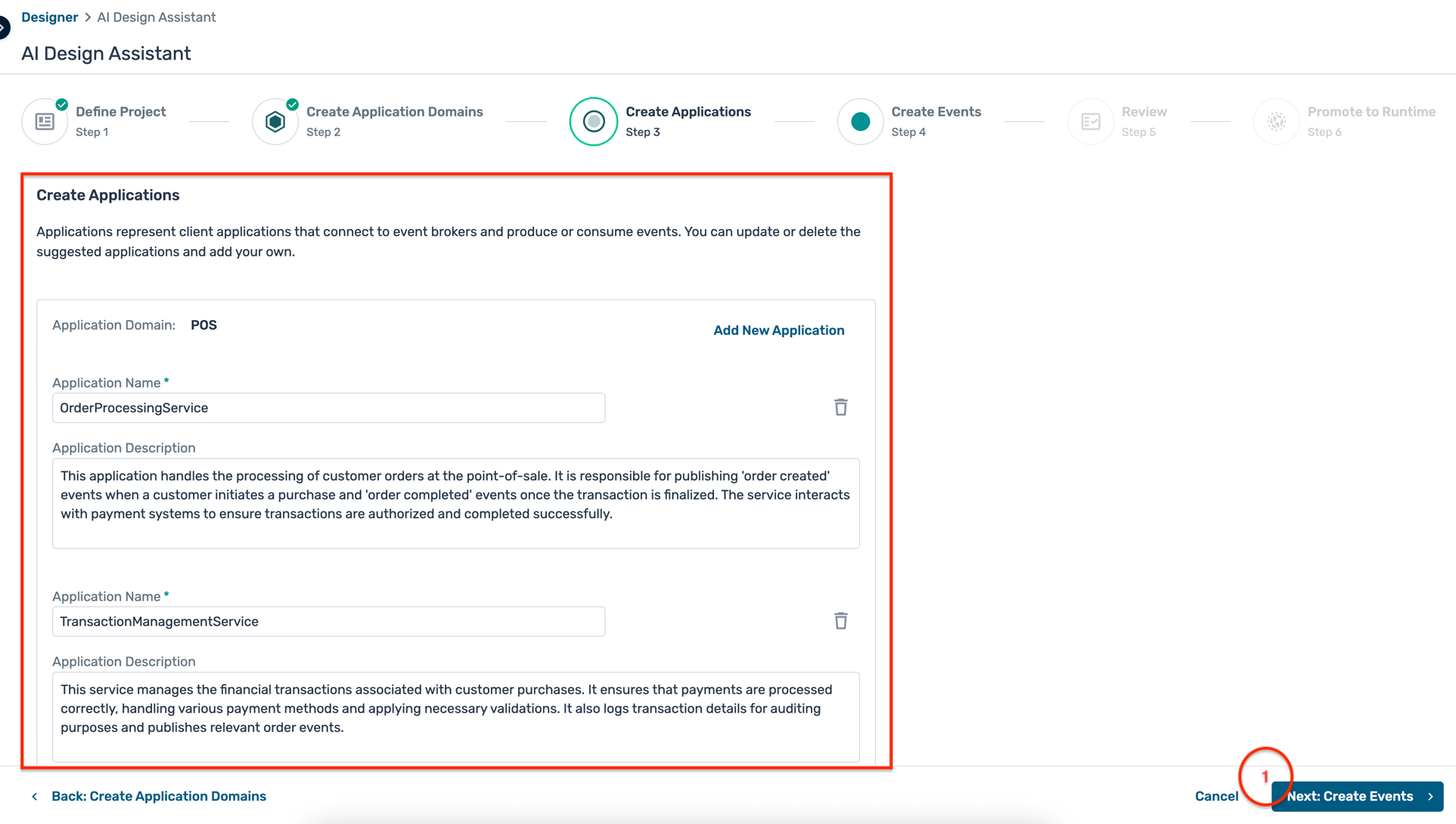
Task: Click the Promote to Runtime step icon
Action: pos(1277,121)
